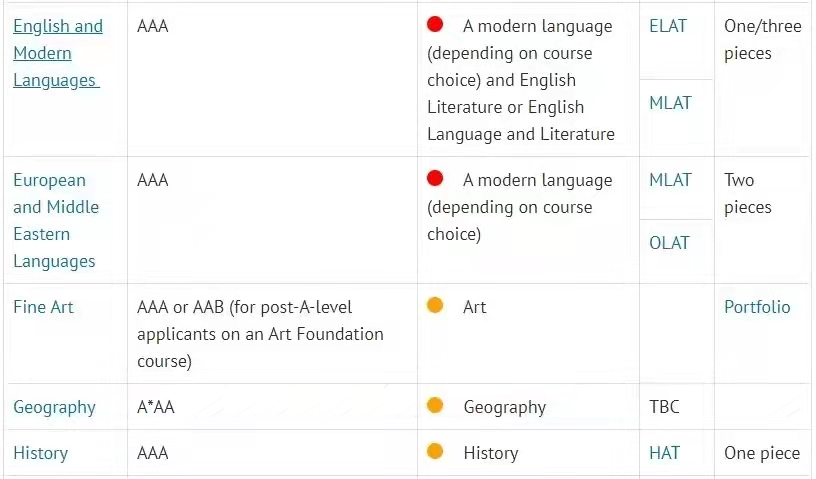816x479 pixels.
Task: Click red dot in European languages row
Action: coord(435,178)
